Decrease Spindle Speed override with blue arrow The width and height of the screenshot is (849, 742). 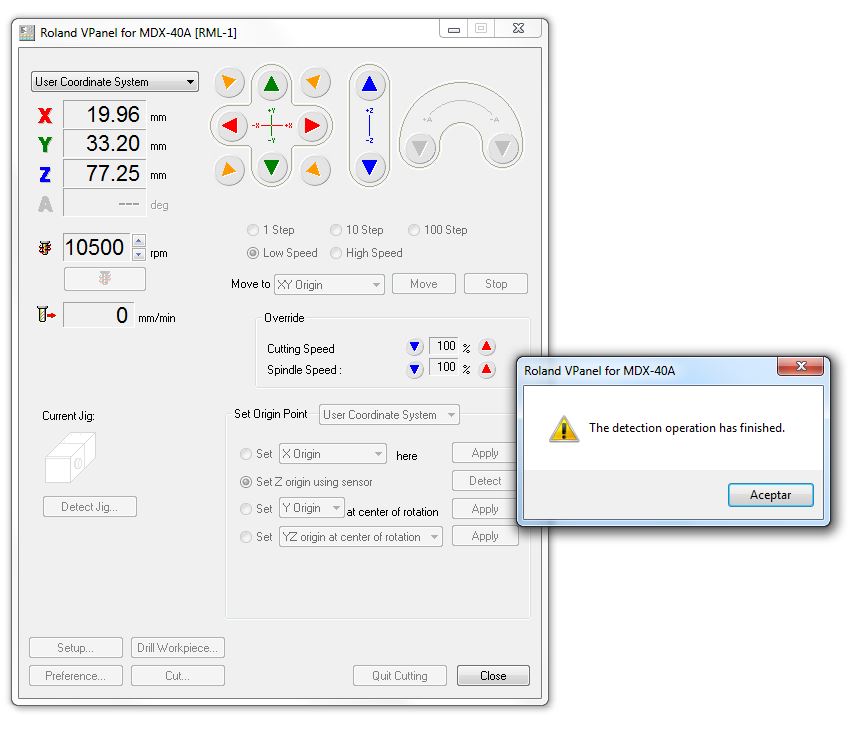click(x=414, y=369)
